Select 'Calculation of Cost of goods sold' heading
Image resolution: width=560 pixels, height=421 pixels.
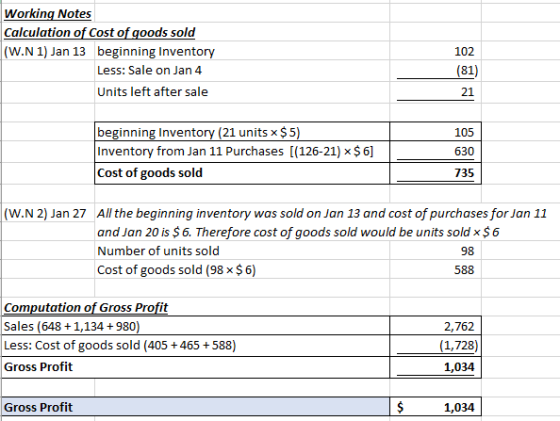[99, 32]
